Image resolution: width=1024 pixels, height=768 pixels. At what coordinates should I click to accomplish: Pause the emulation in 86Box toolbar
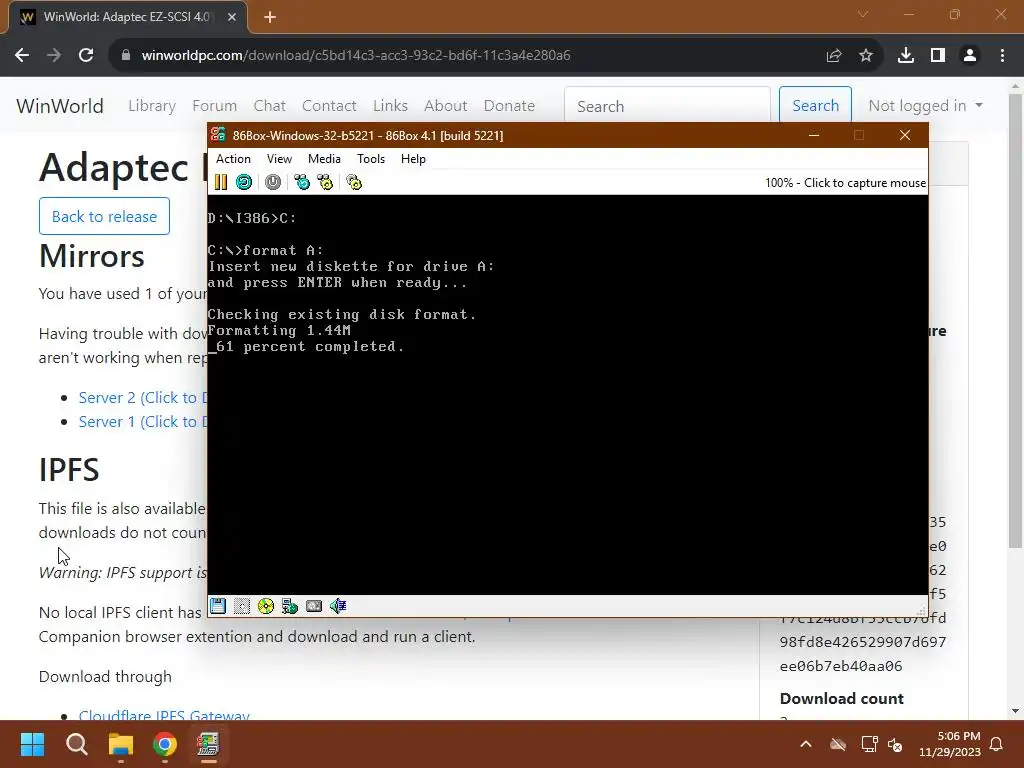221,182
